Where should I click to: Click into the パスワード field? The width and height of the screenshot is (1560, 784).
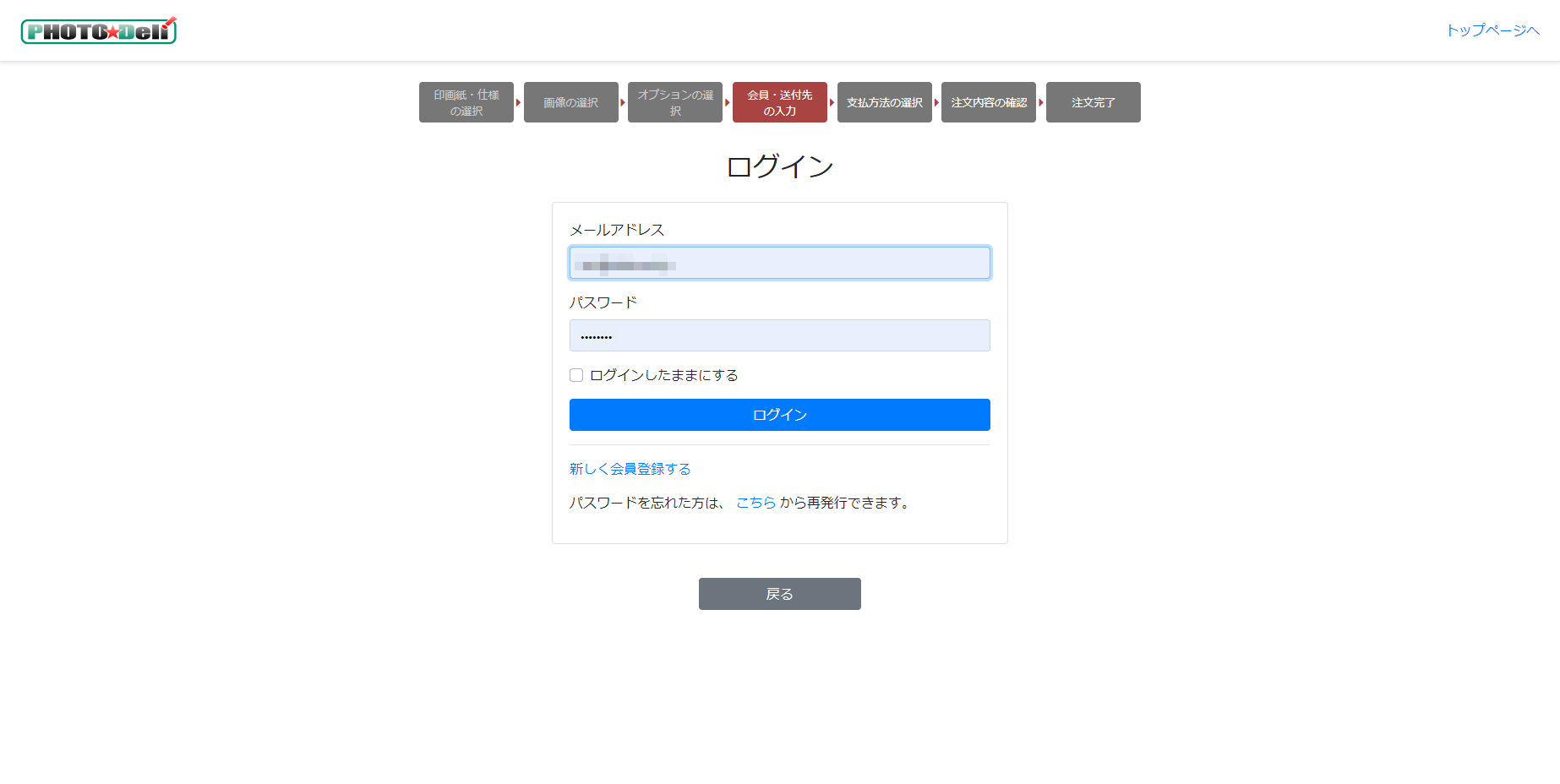[x=779, y=335]
